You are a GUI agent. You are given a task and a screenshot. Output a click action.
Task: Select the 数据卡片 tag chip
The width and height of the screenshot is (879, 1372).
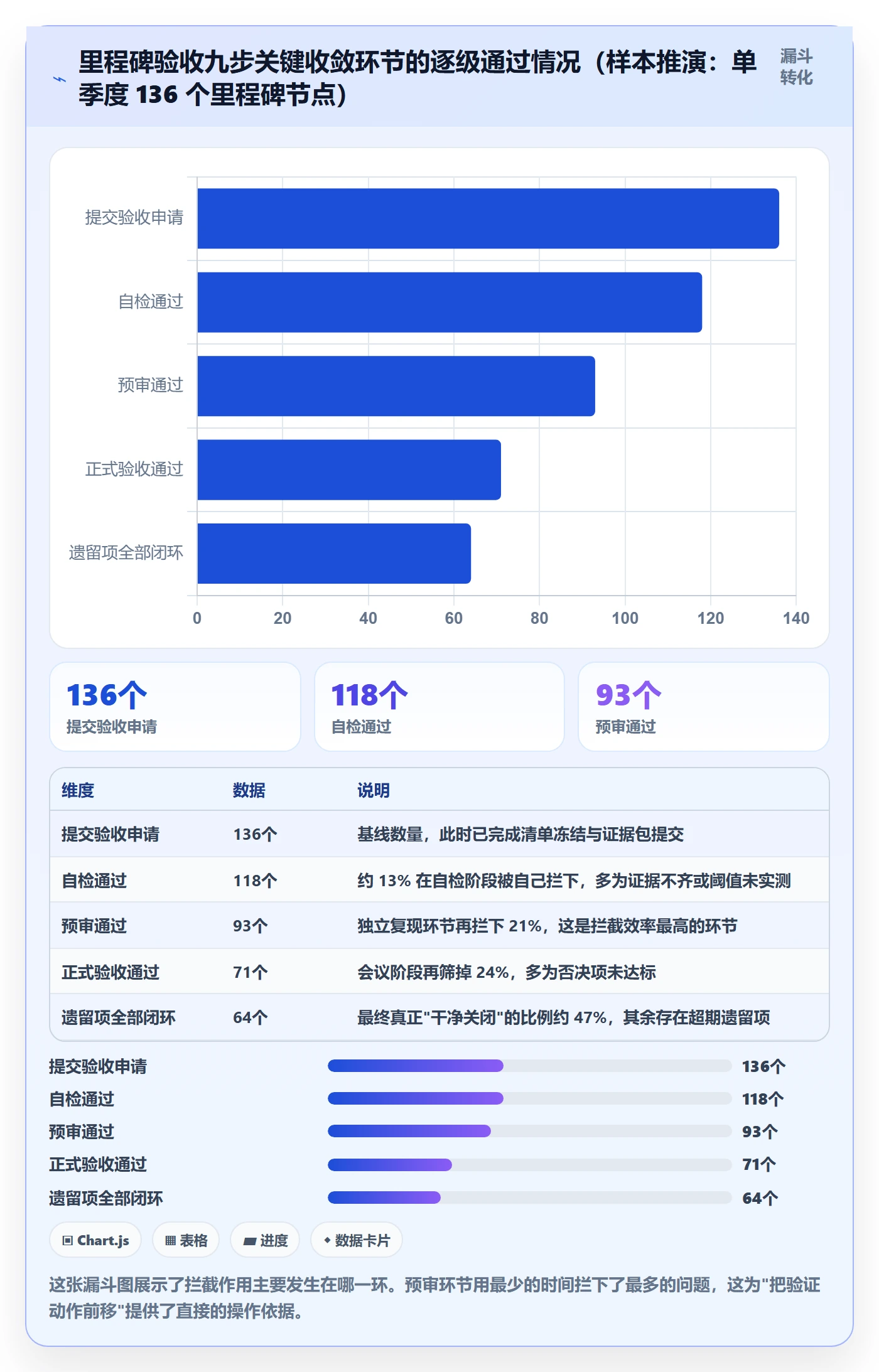coord(356,1240)
